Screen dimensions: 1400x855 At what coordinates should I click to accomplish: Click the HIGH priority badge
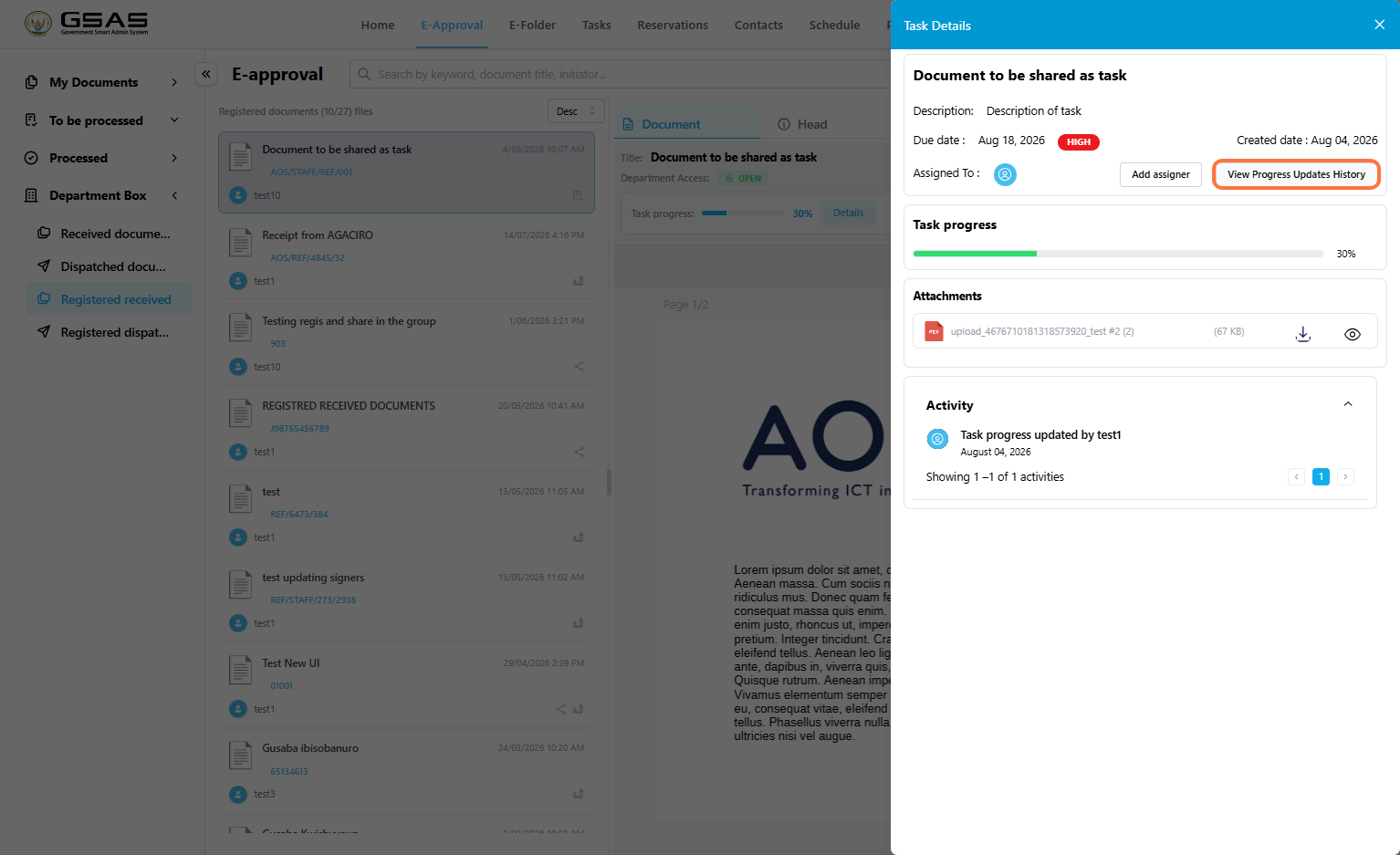point(1078,141)
